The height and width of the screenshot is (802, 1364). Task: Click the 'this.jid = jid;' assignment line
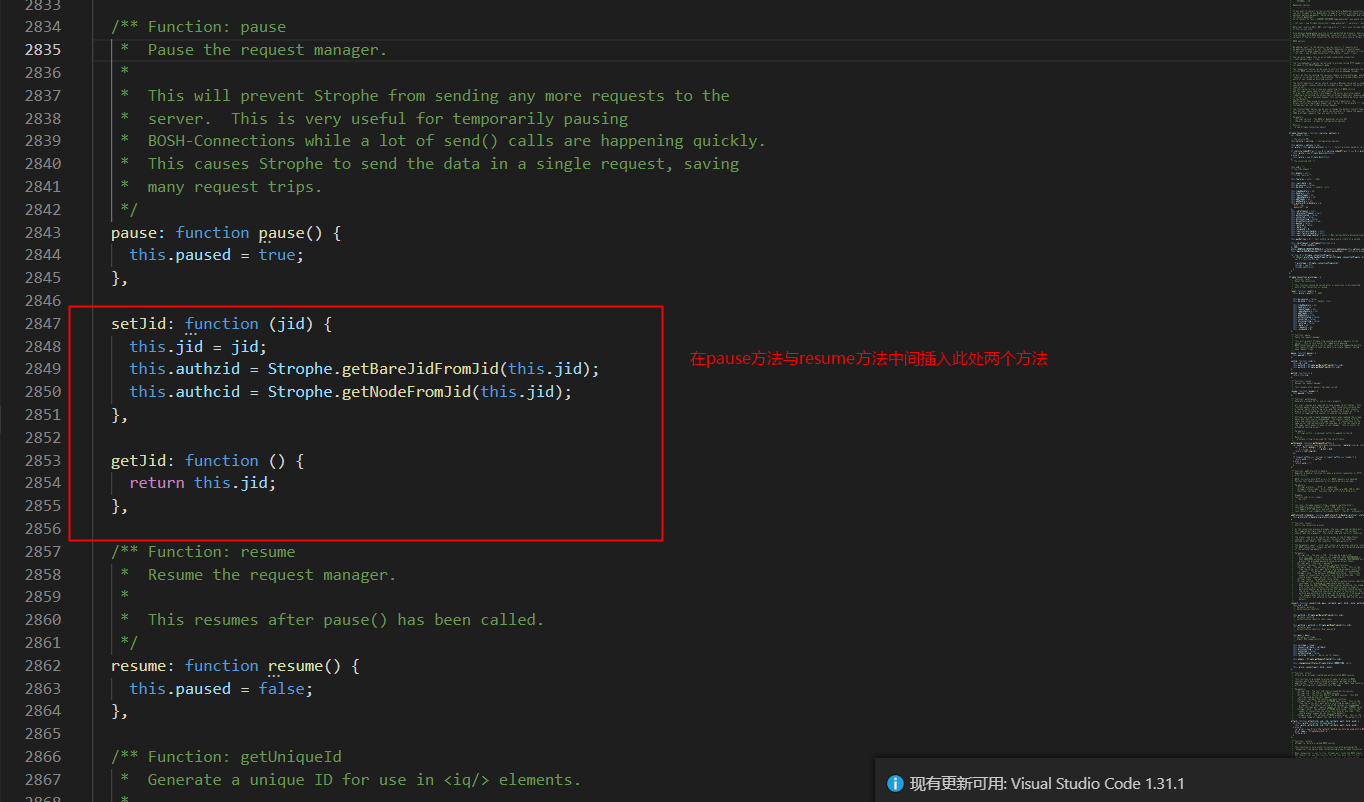point(198,346)
